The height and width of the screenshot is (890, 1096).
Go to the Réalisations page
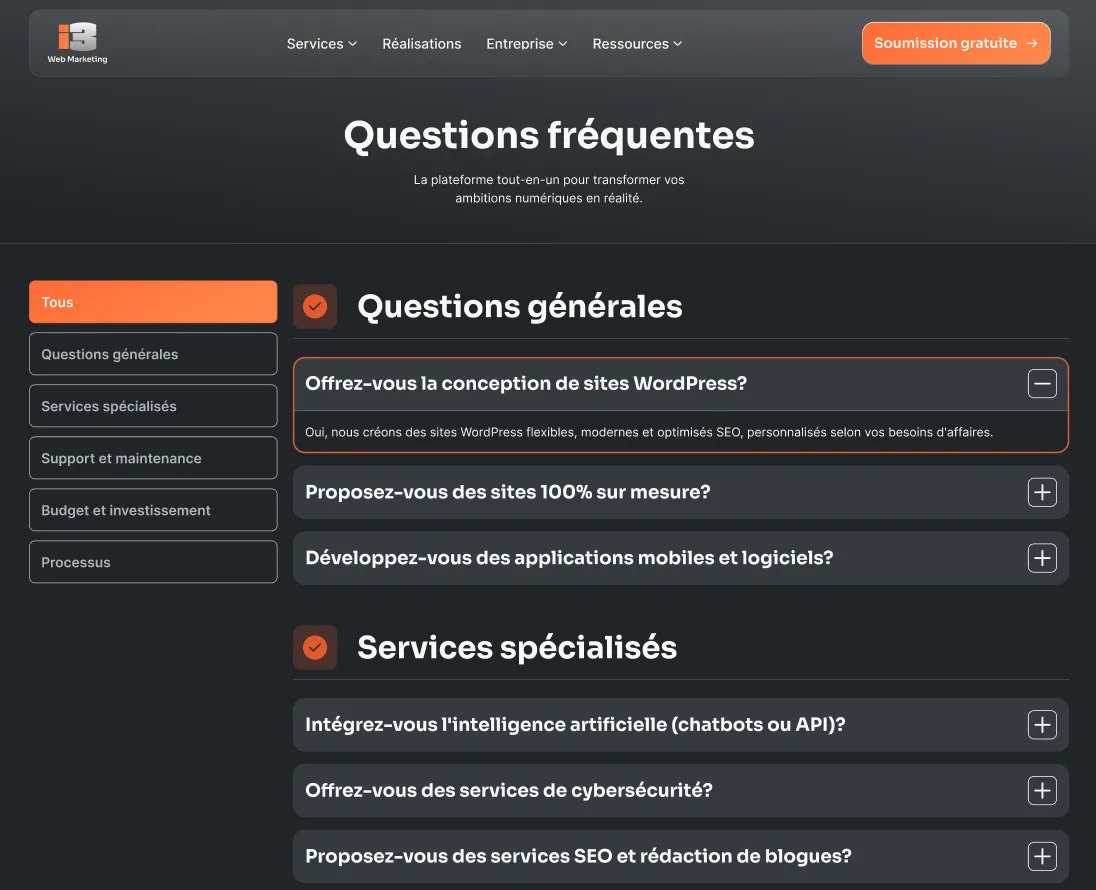click(422, 44)
